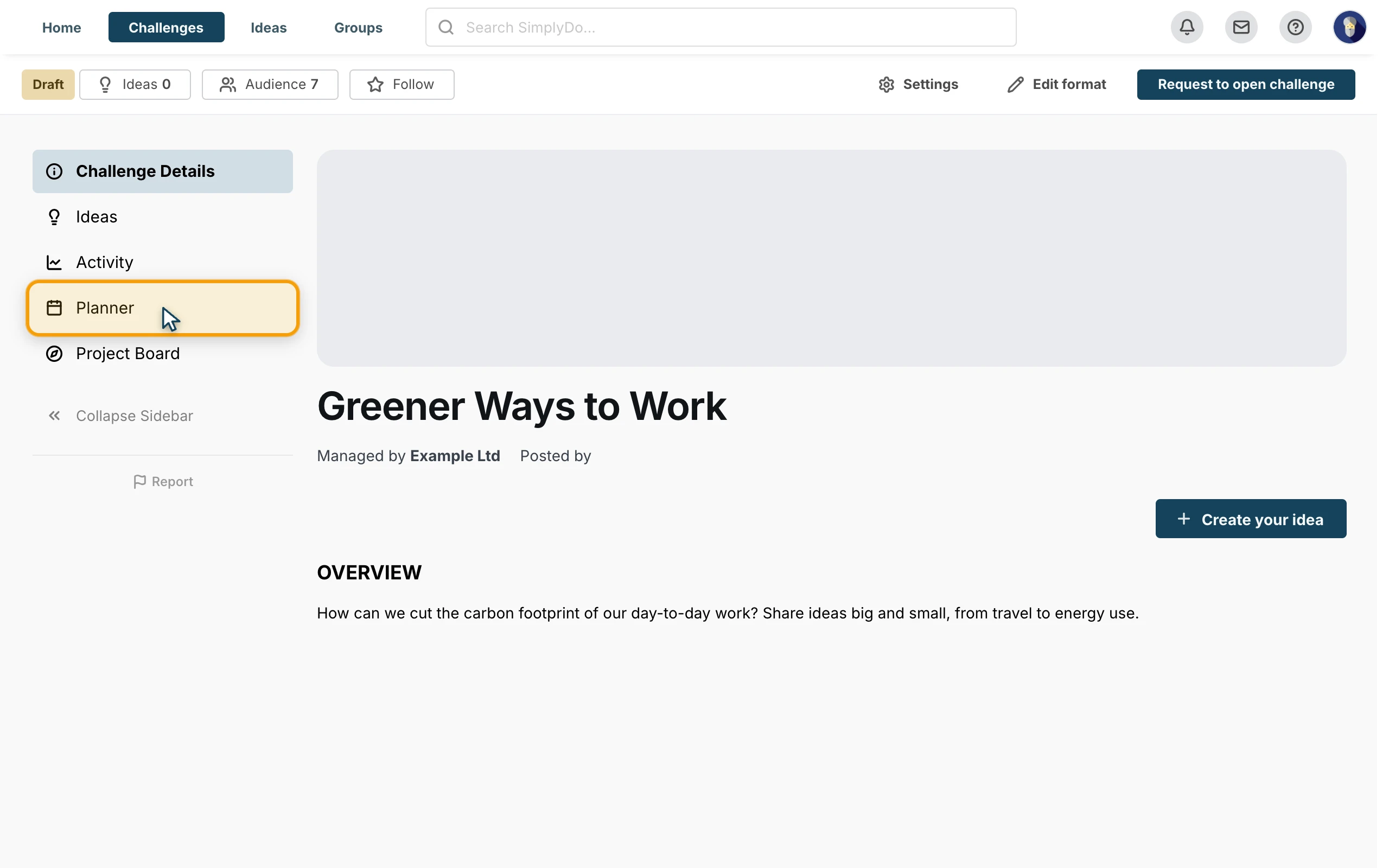Viewport: 1389px width, 868px height.
Task: Open the user profile avatar
Action: pos(1349,27)
